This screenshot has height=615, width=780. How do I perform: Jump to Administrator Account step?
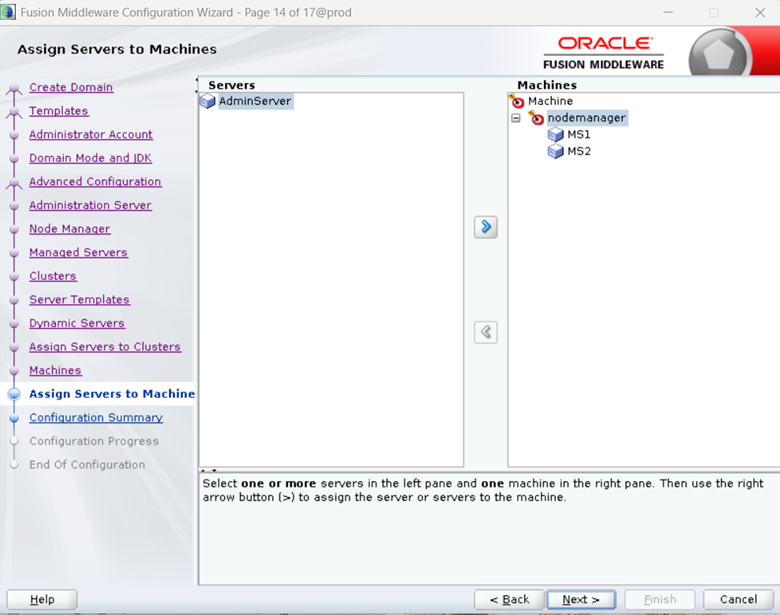[x=91, y=134]
